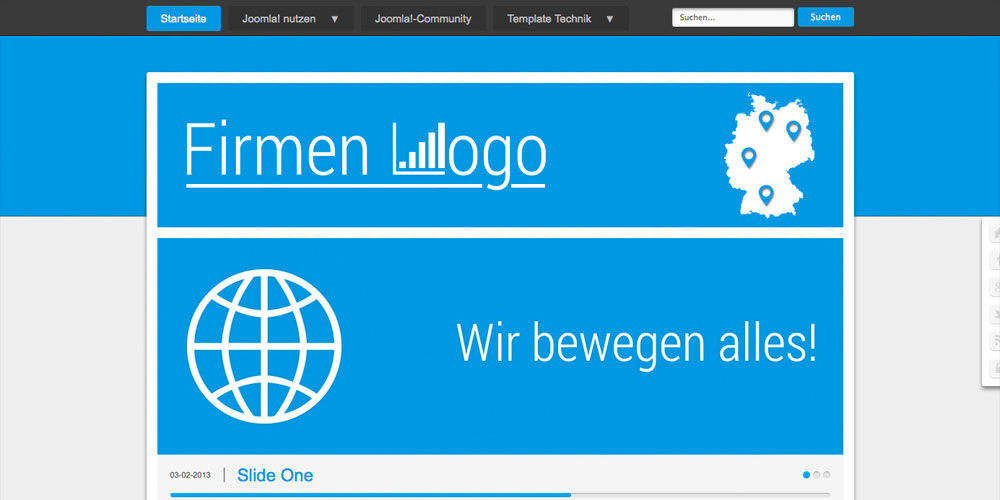Viewport: 1000px width, 500px height.
Task: Expand the Joomla! nutzen dropdown arrow
Action: tap(335, 19)
